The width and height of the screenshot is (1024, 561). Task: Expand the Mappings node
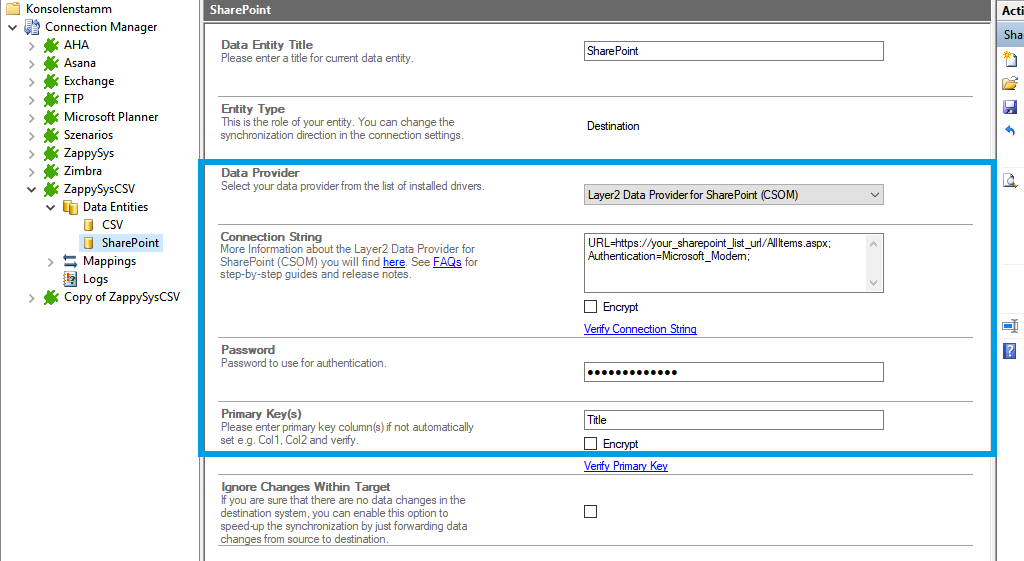click(50, 262)
